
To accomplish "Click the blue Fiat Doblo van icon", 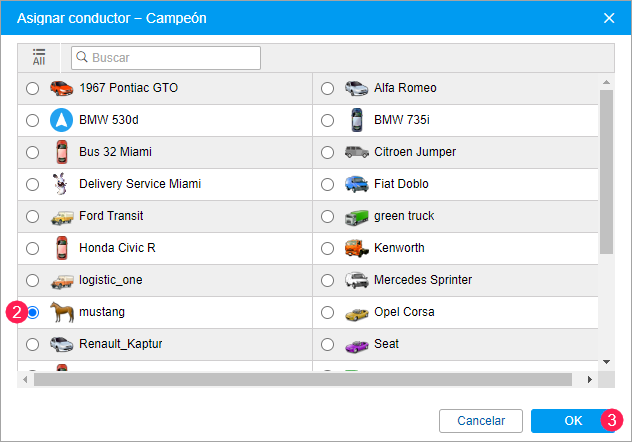I will point(357,184).
